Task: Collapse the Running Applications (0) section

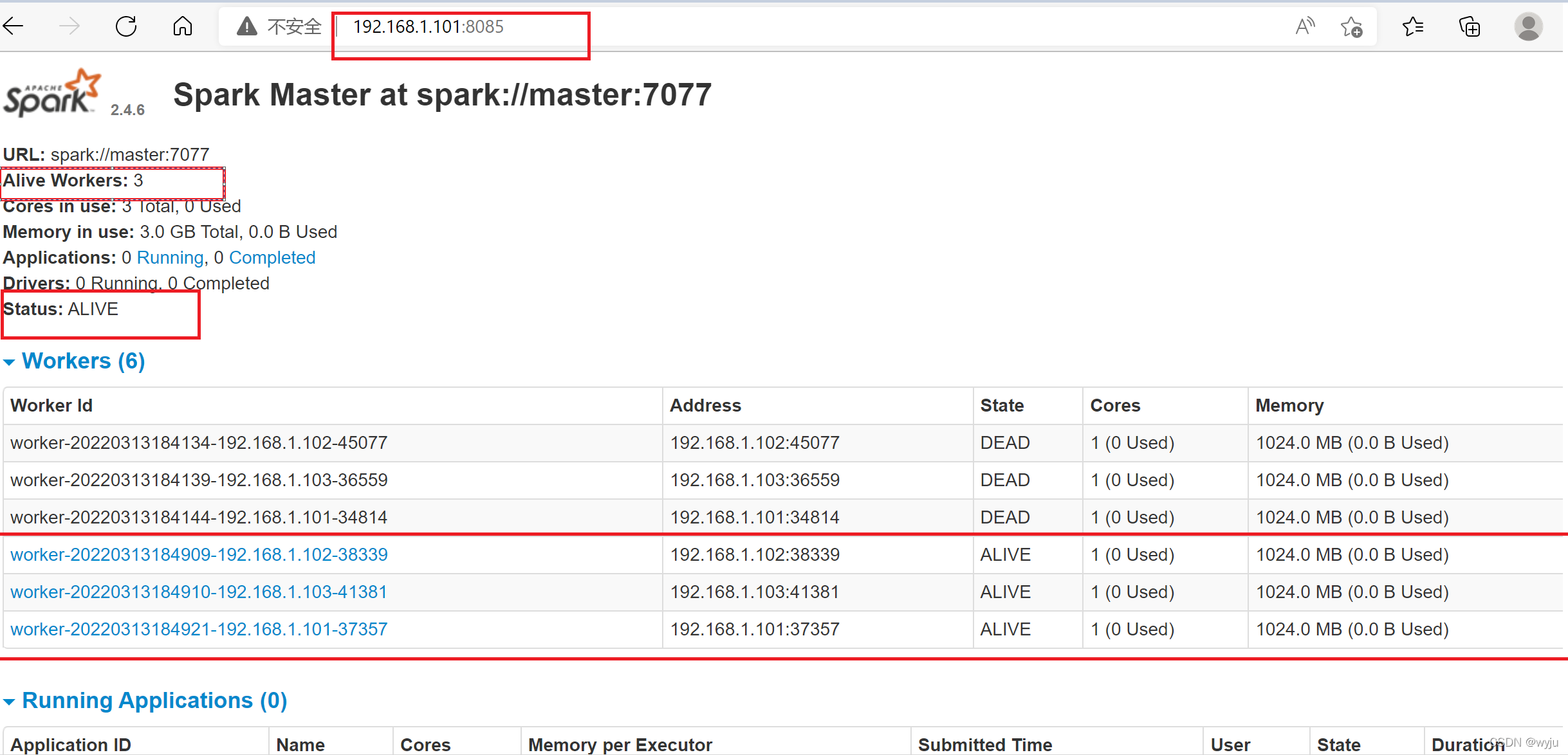Action: click(x=145, y=700)
